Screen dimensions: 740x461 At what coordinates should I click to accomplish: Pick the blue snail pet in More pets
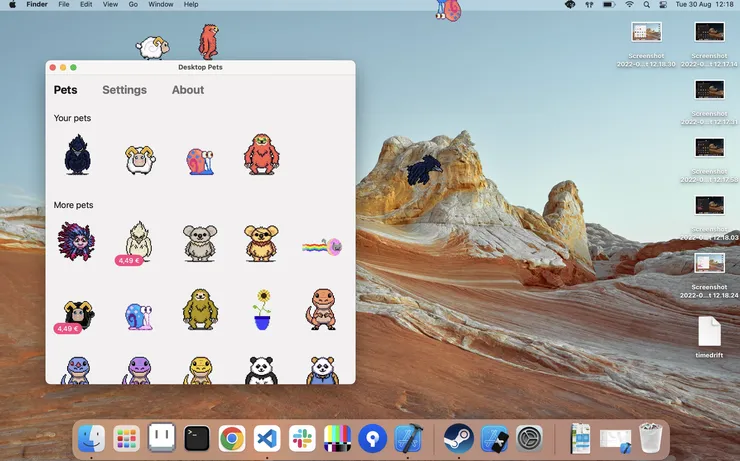pos(139,316)
